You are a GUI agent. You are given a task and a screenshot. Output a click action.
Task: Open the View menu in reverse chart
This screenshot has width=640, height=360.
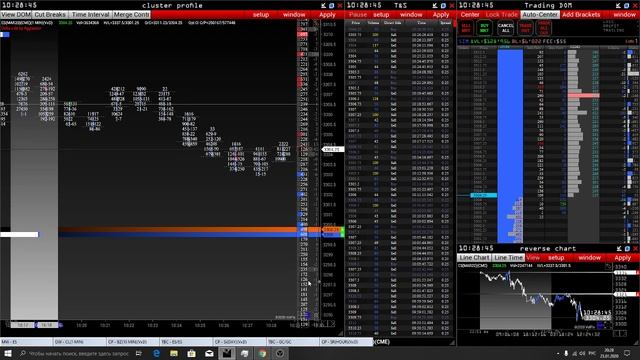(x=533, y=258)
